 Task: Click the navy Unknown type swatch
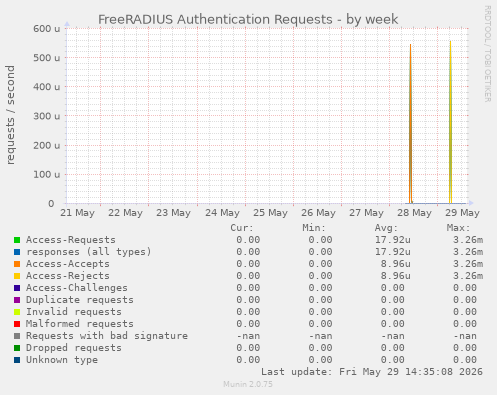[x=17, y=360]
